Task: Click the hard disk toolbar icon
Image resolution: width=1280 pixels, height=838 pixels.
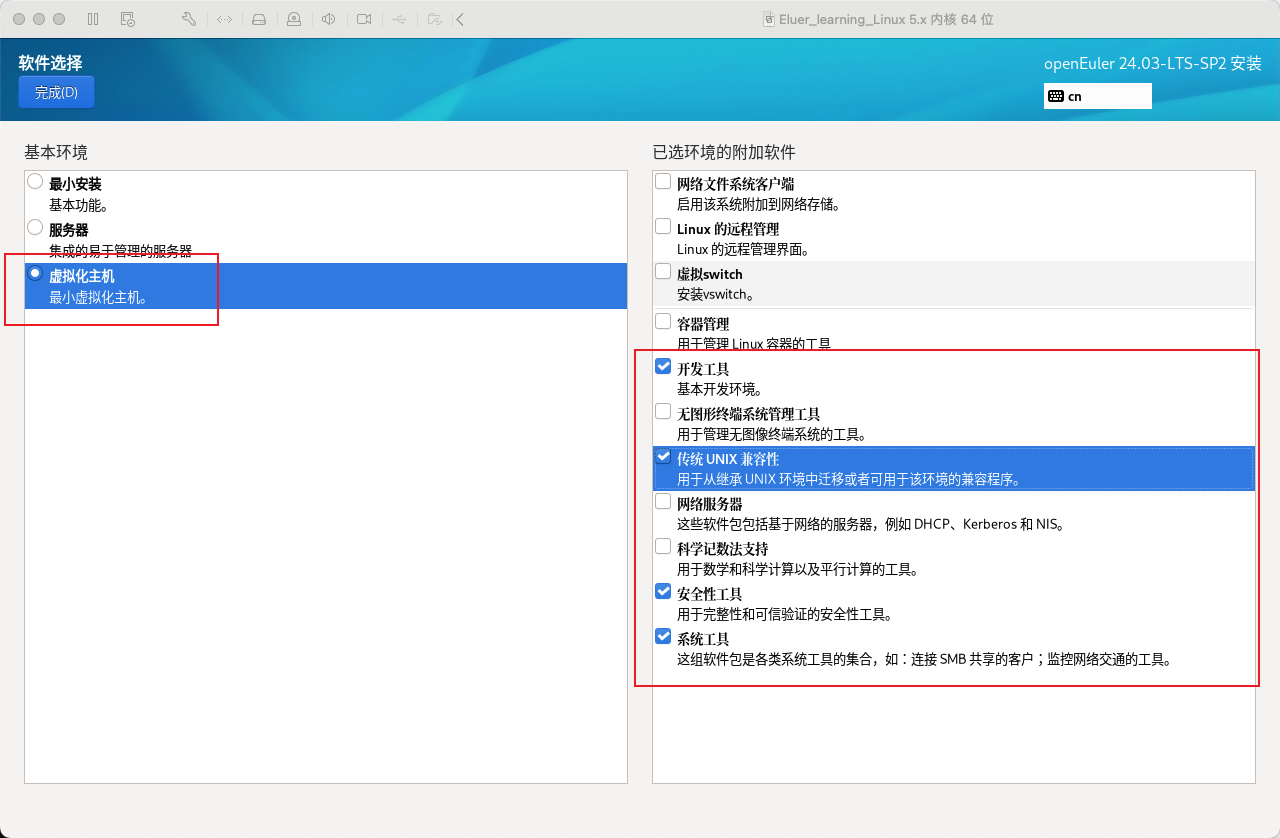Action: 259,19
